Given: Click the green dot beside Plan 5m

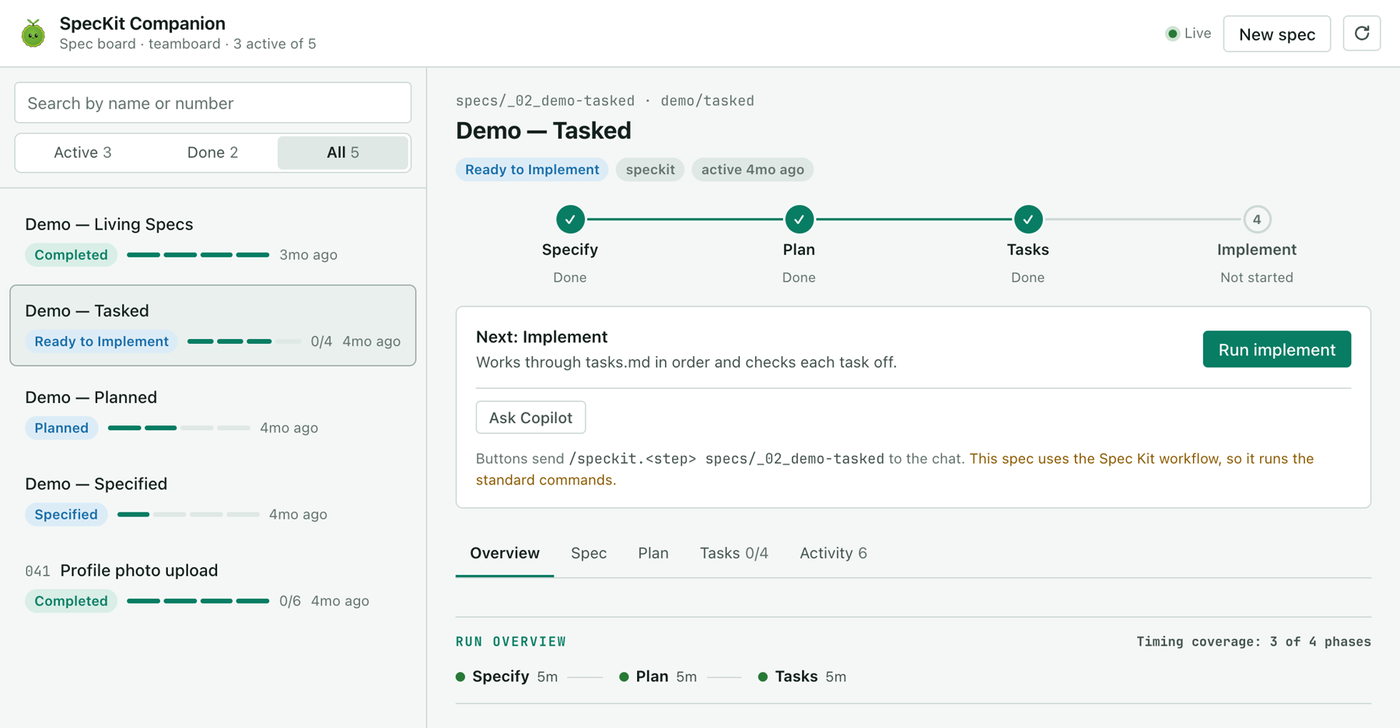Looking at the screenshot, I should point(624,677).
